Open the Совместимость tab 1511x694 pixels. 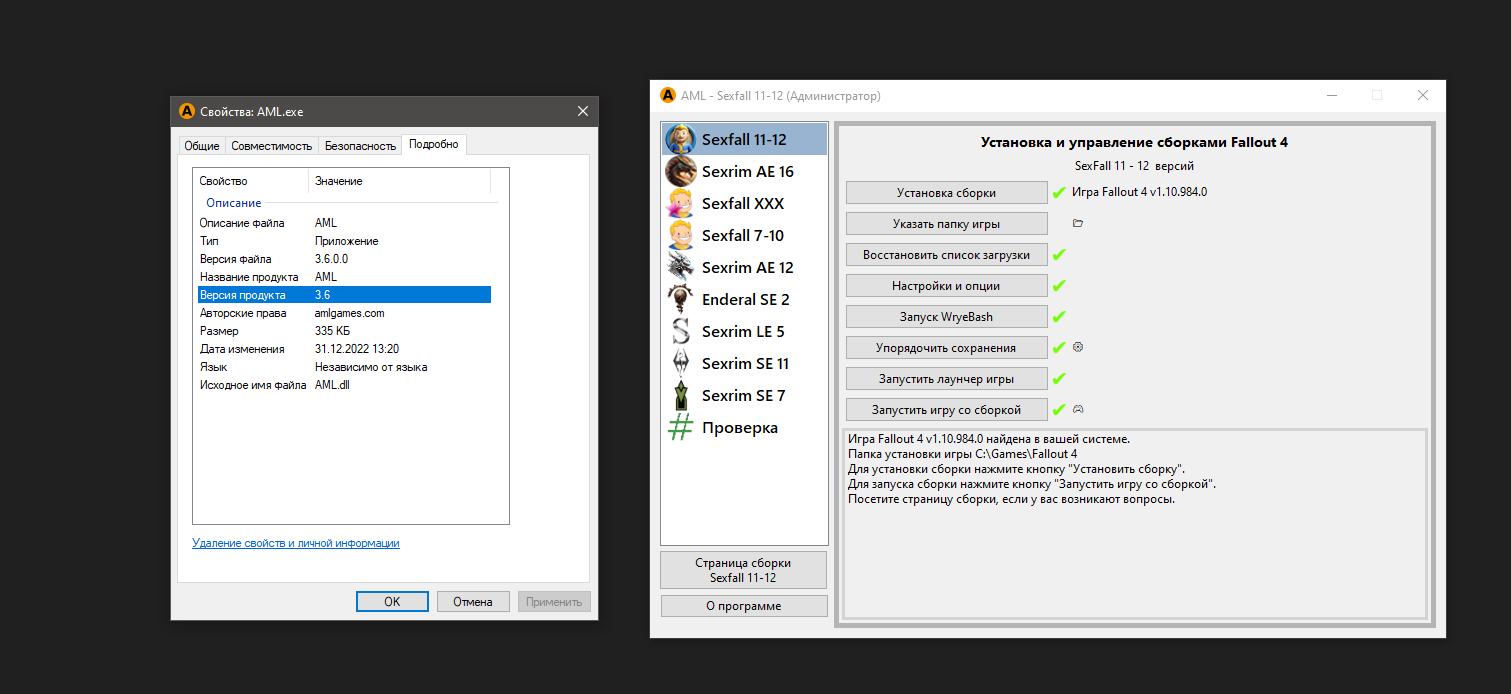(x=272, y=146)
